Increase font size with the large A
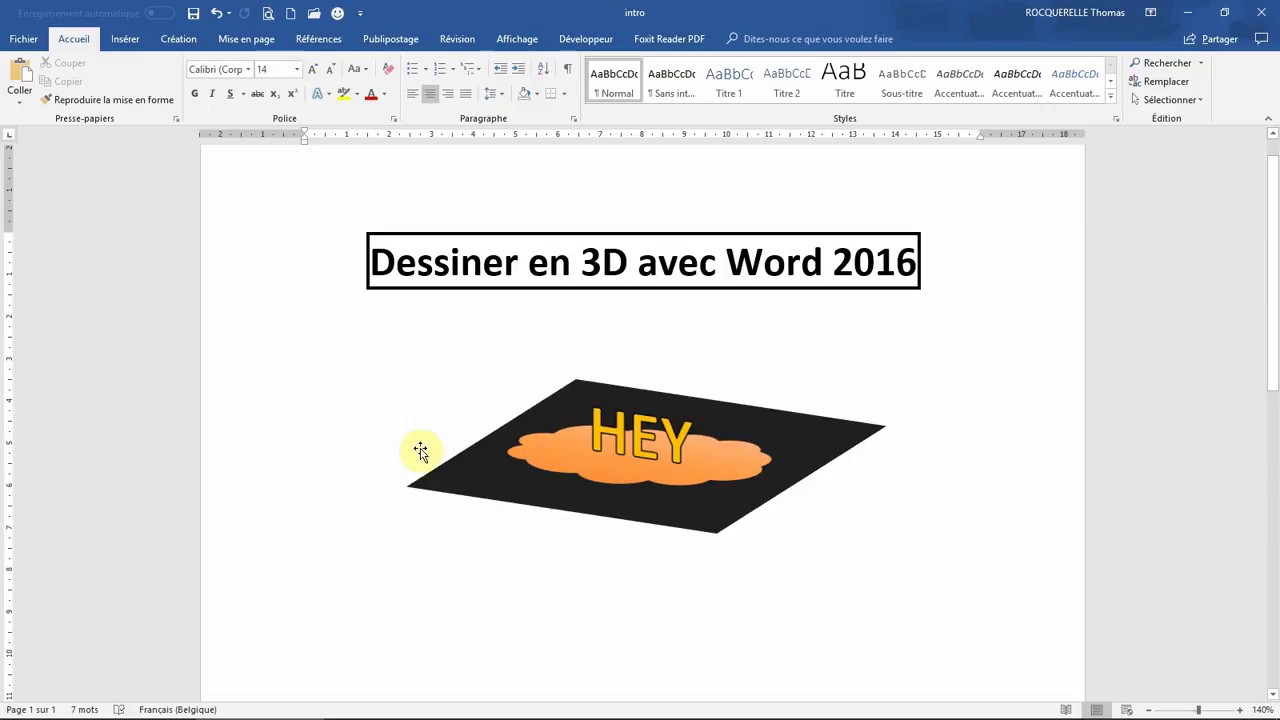The image size is (1280, 720). click(x=313, y=69)
